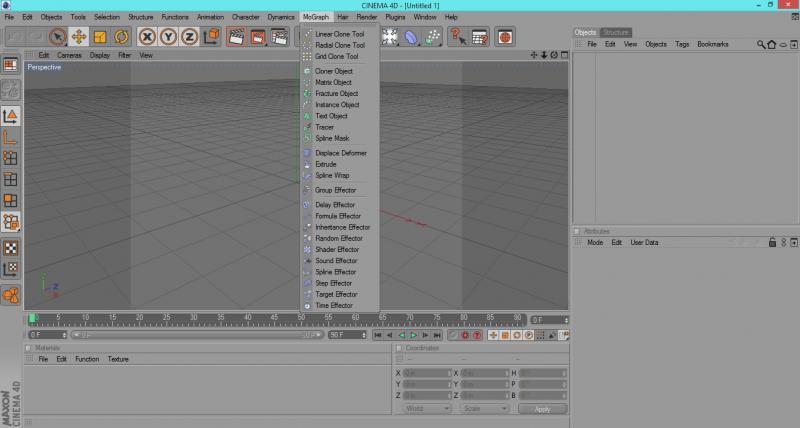Open Render Settings clapperboard
This screenshot has width=800, height=428.
279,37
